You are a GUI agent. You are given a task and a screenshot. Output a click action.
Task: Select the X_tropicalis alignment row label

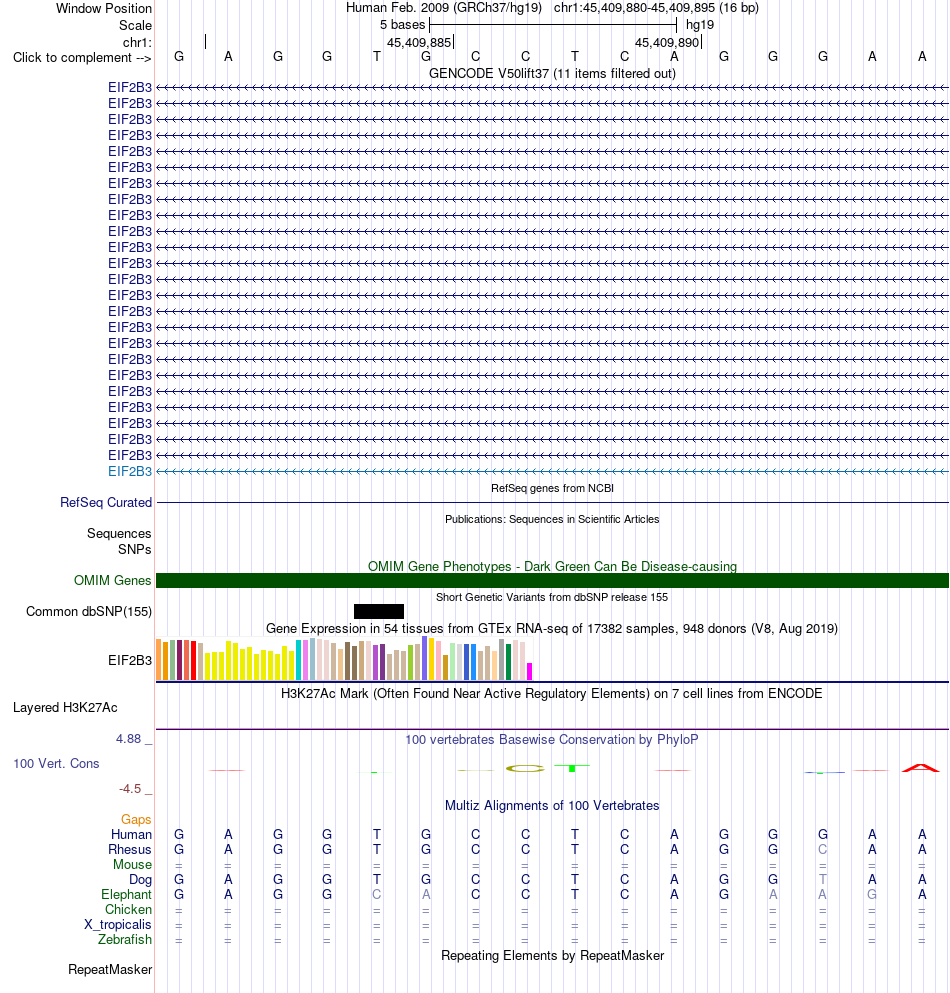coord(118,925)
